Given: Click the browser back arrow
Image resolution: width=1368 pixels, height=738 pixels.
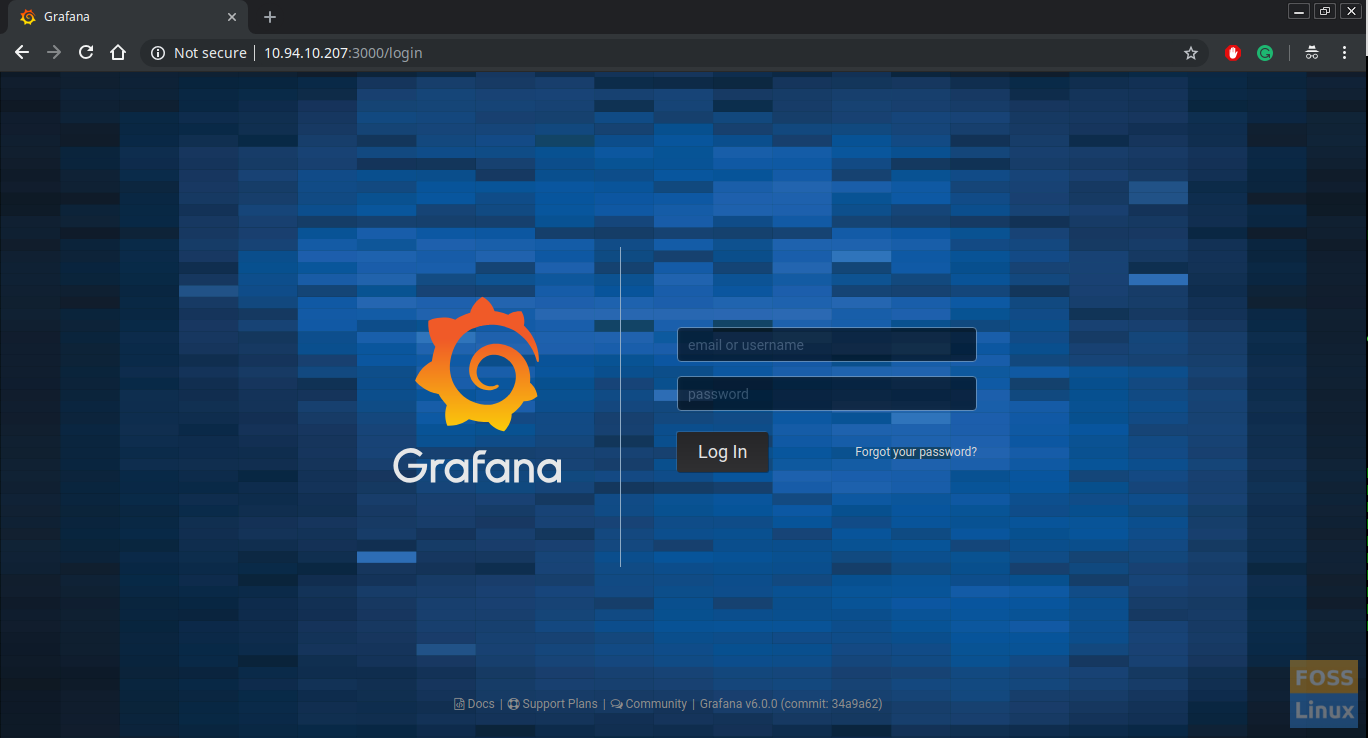Looking at the screenshot, I should click(x=22, y=53).
